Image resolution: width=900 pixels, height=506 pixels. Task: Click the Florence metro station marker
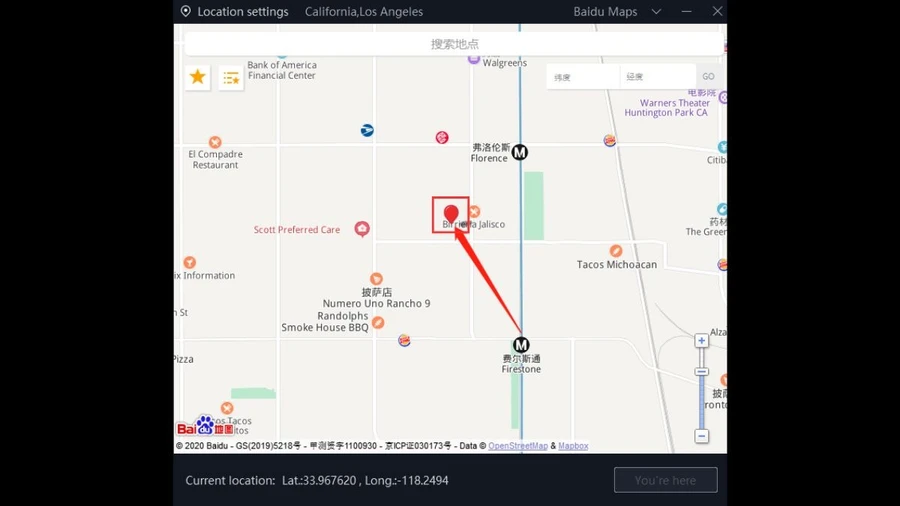tap(519, 153)
